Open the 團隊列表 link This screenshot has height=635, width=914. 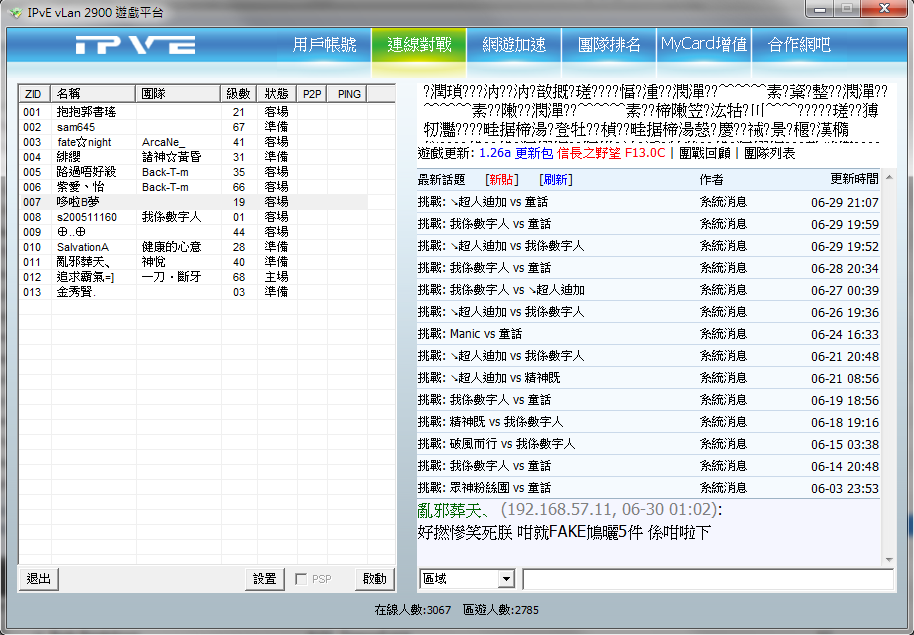(769, 153)
